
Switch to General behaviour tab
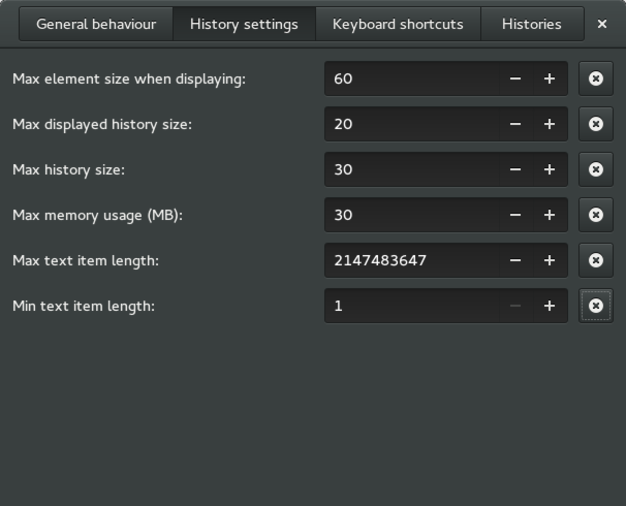[x=96, y=24]
